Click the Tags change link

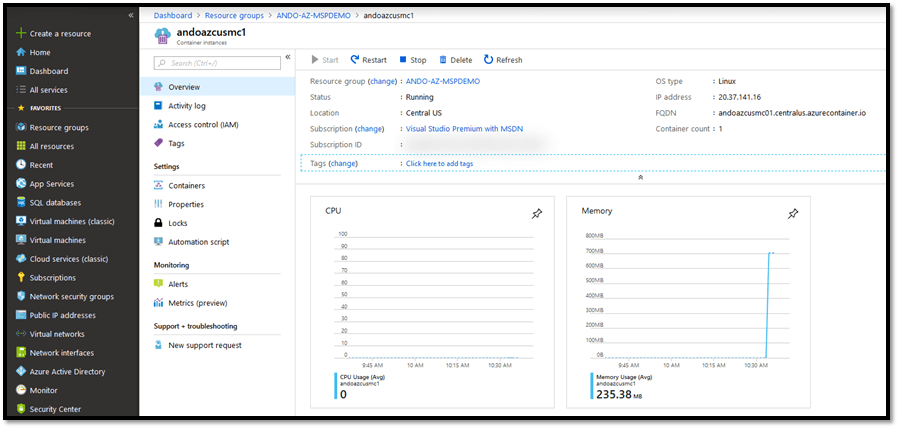tap(343, 163)
